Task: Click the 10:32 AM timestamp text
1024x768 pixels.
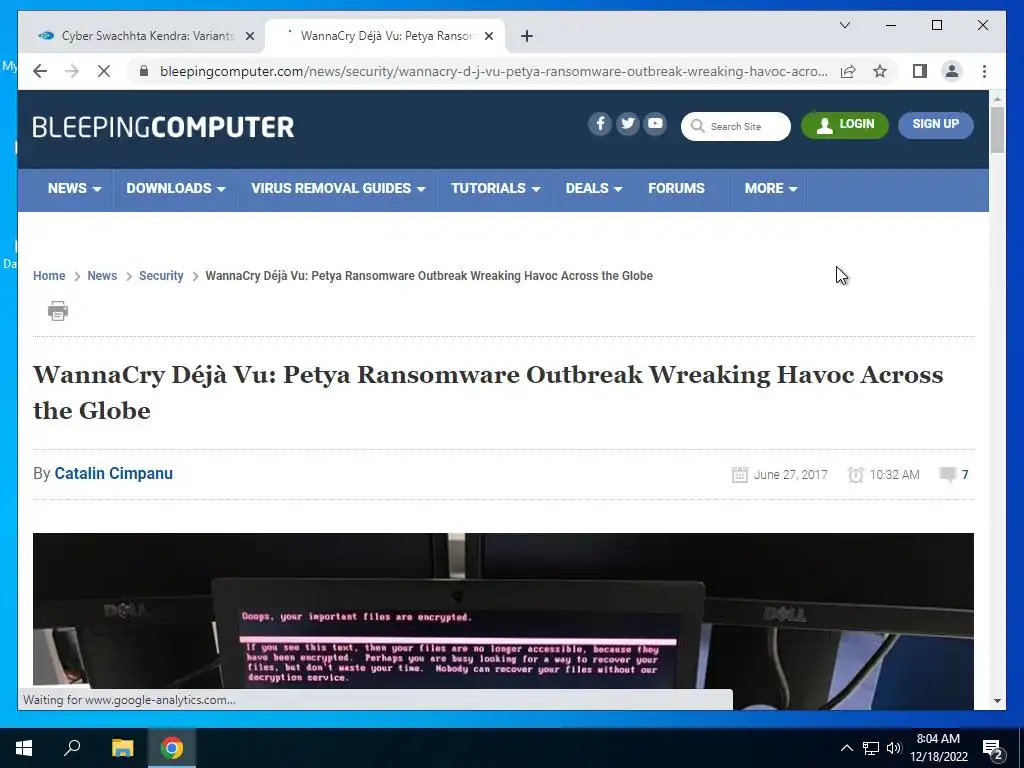Action: click(x=895, y=475)
